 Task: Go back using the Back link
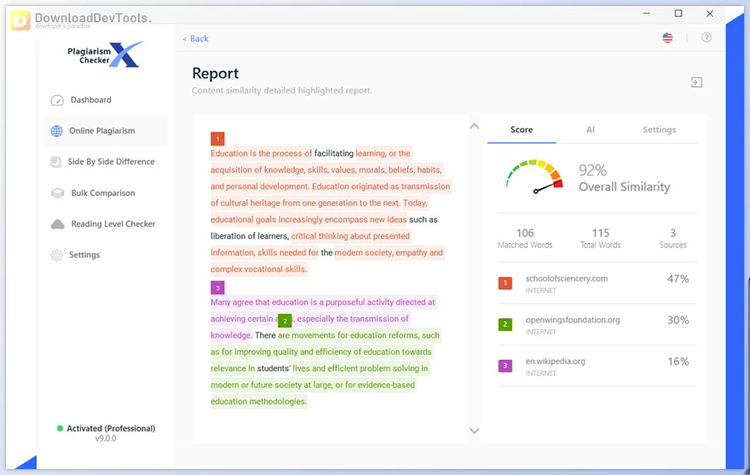tap(195, 39)
